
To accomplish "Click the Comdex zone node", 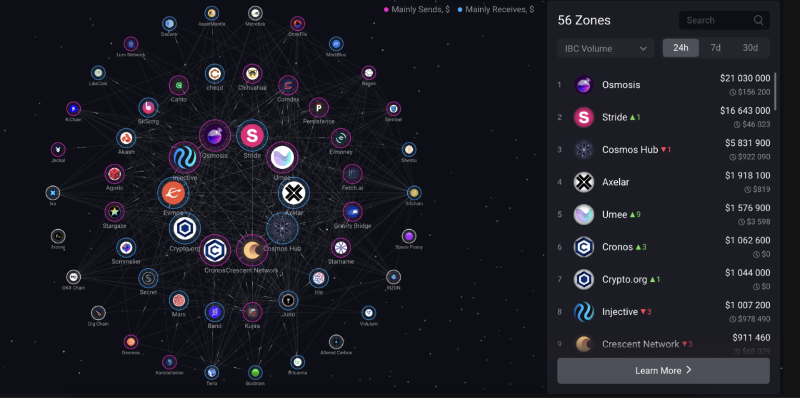I will [288, 85].
